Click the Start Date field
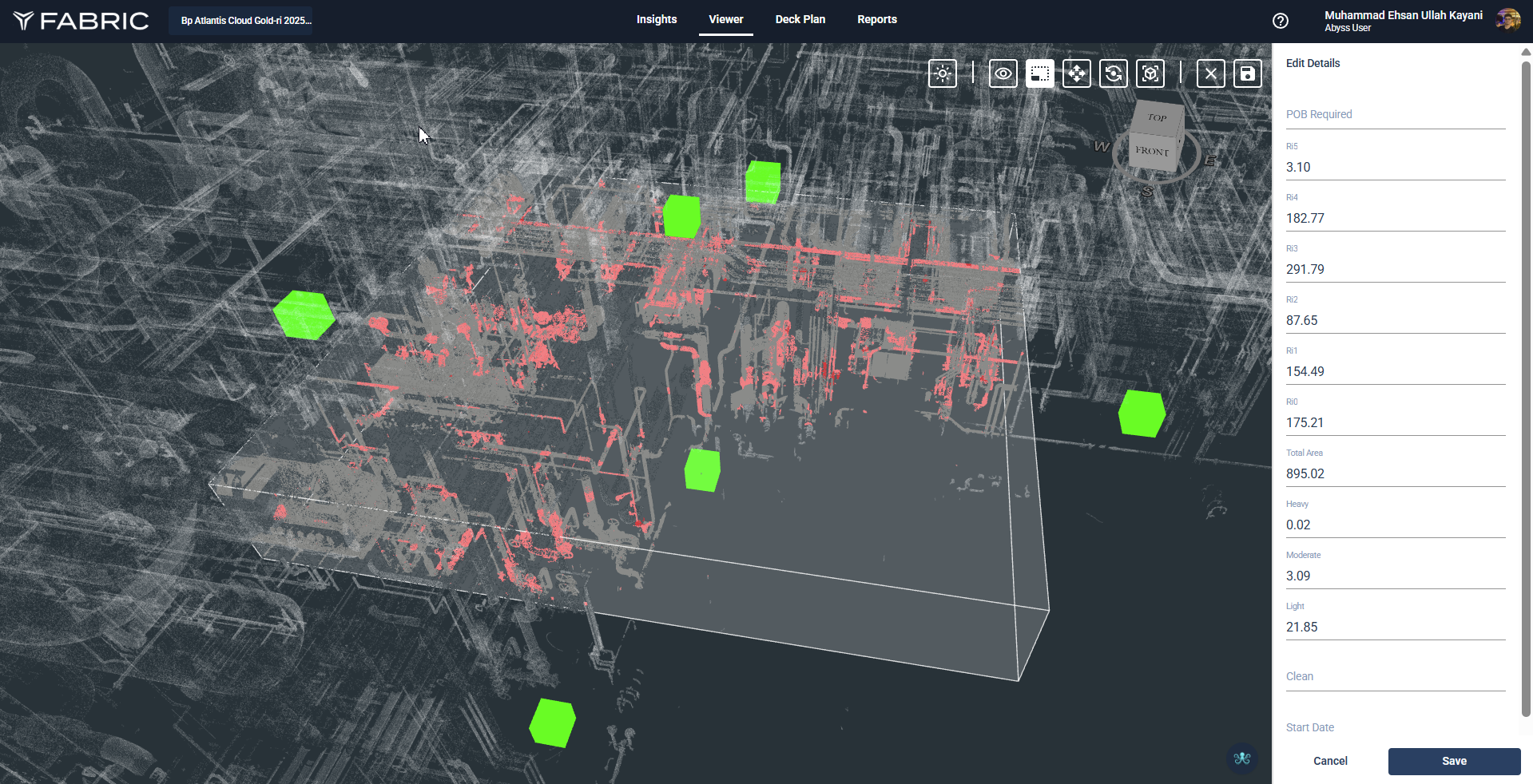1533x784 pixels. pyautogui.click(x=1395, y=727)
